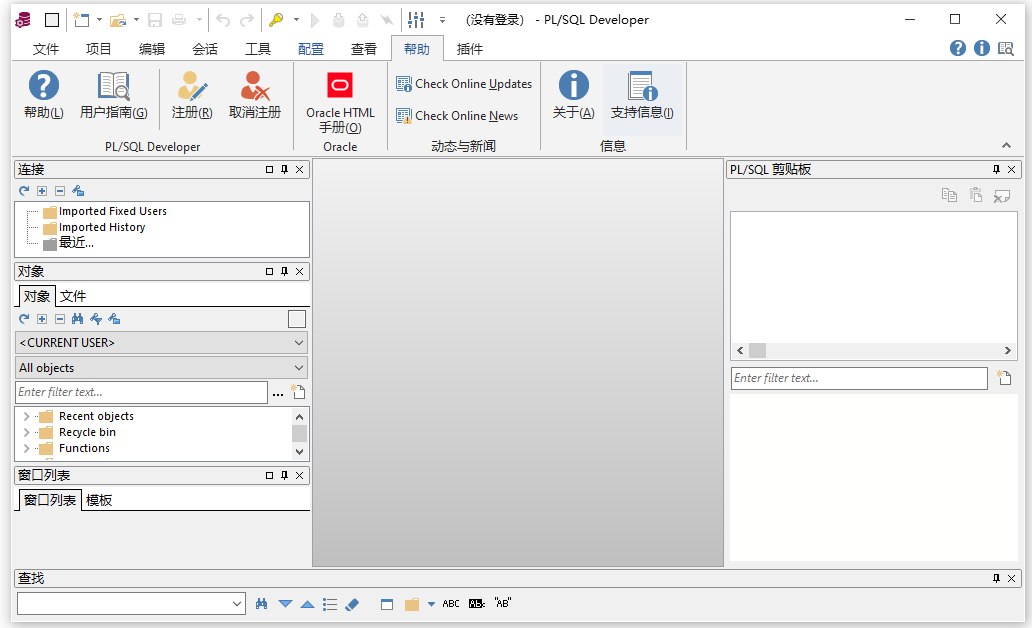Select the Imported History folder
1032x628 pixels.
click(x=102, y=227)
